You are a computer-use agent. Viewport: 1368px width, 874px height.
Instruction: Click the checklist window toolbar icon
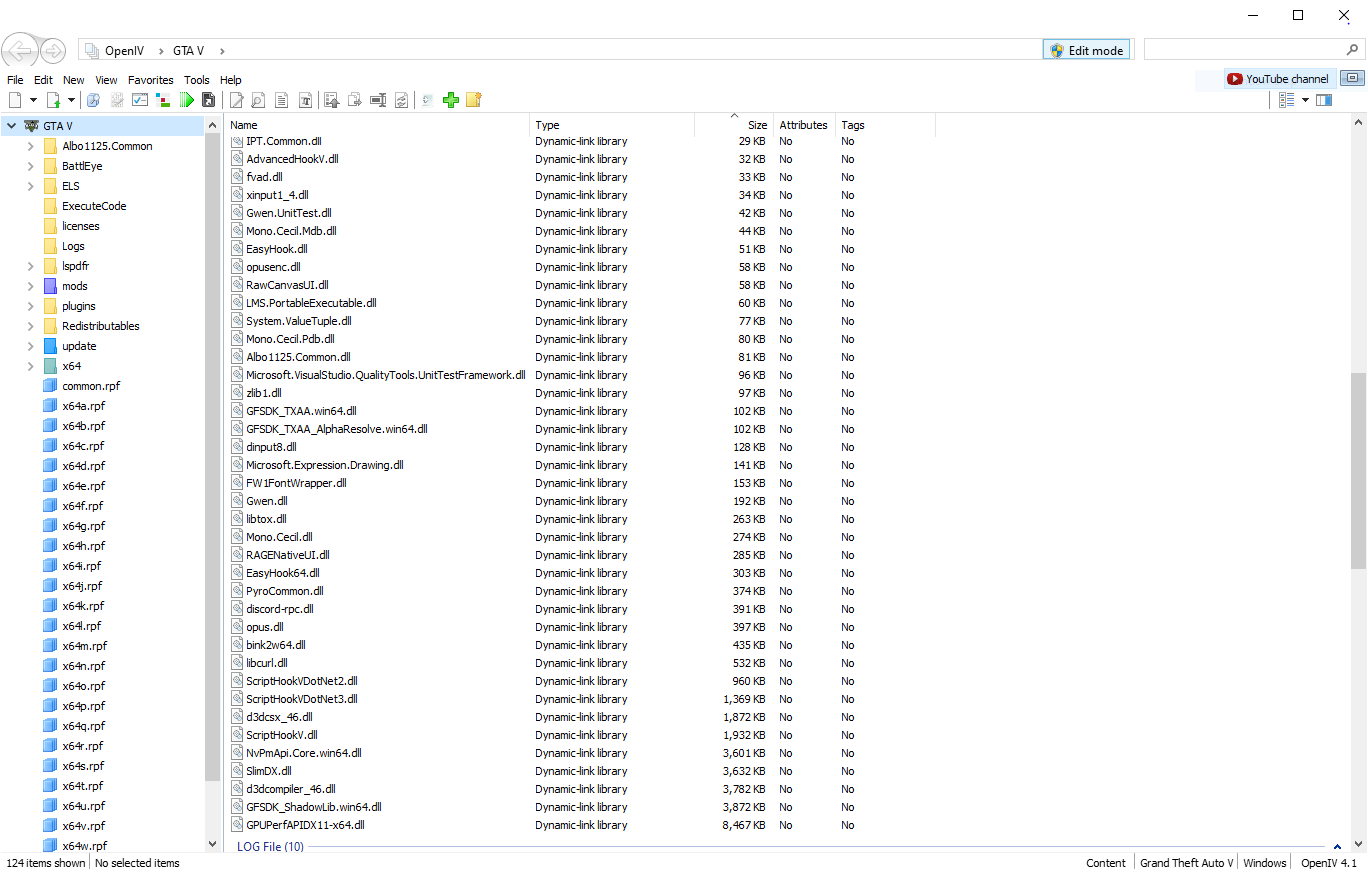[140, 100]
